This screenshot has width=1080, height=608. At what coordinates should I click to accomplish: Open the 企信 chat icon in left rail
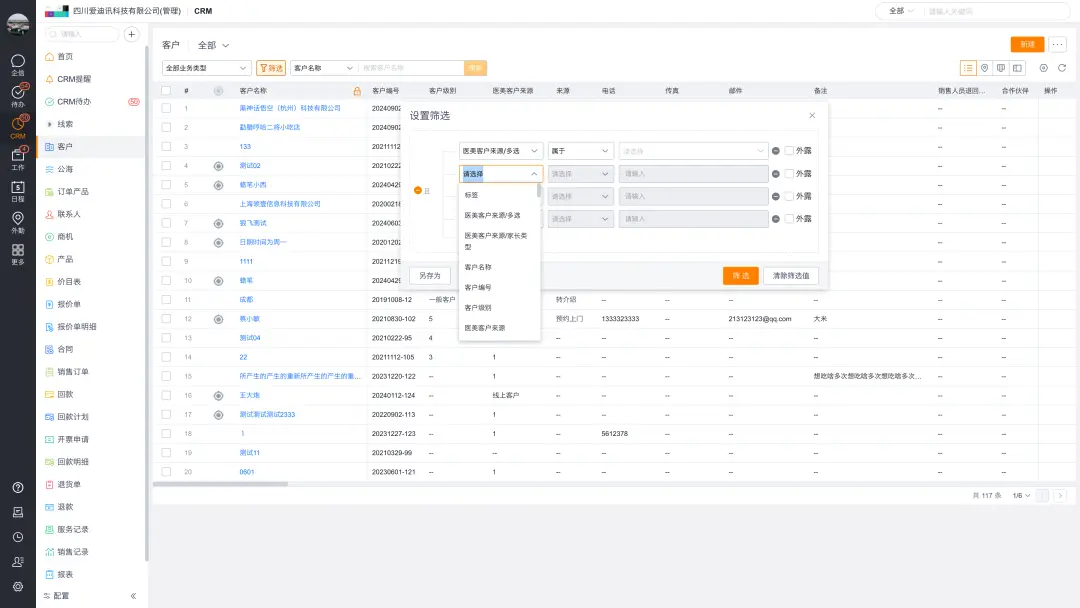coord(17,65)
